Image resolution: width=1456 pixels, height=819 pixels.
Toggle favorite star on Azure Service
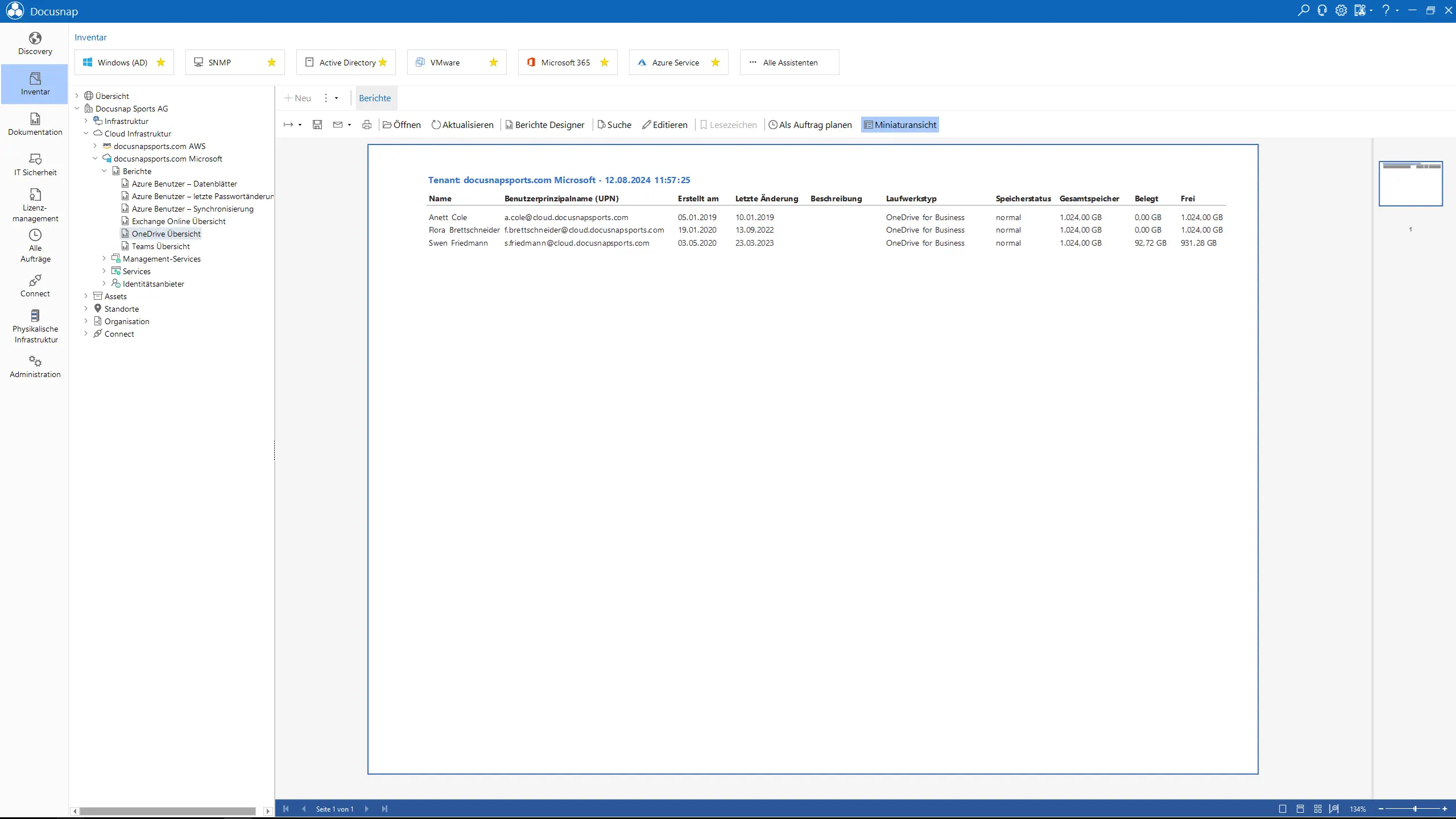pos(715,63)
